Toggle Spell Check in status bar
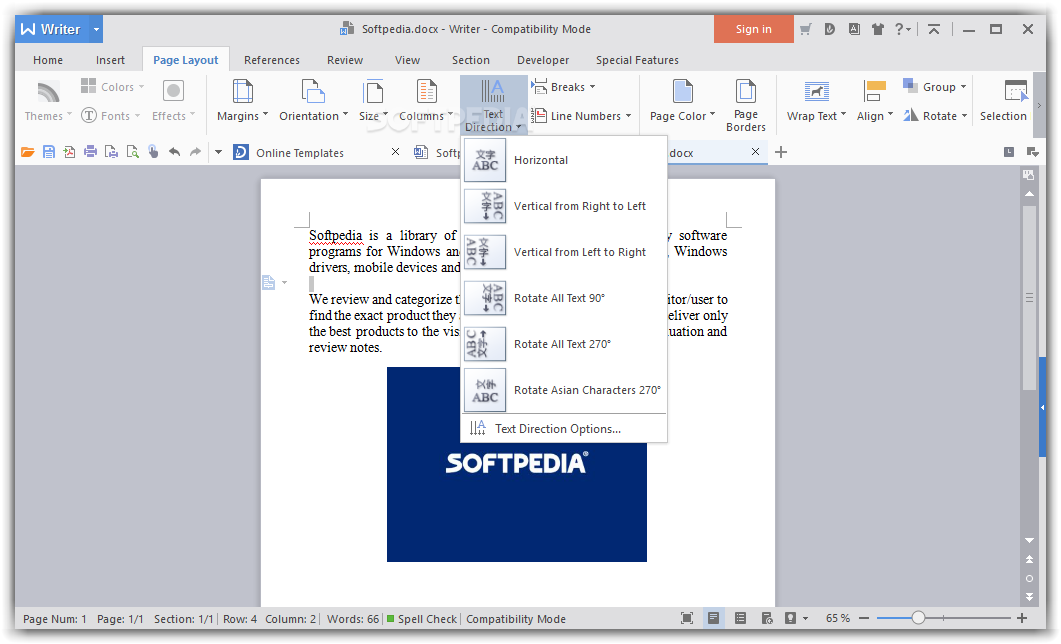Screen dimensions: 1061x644 tap(422, 619)
